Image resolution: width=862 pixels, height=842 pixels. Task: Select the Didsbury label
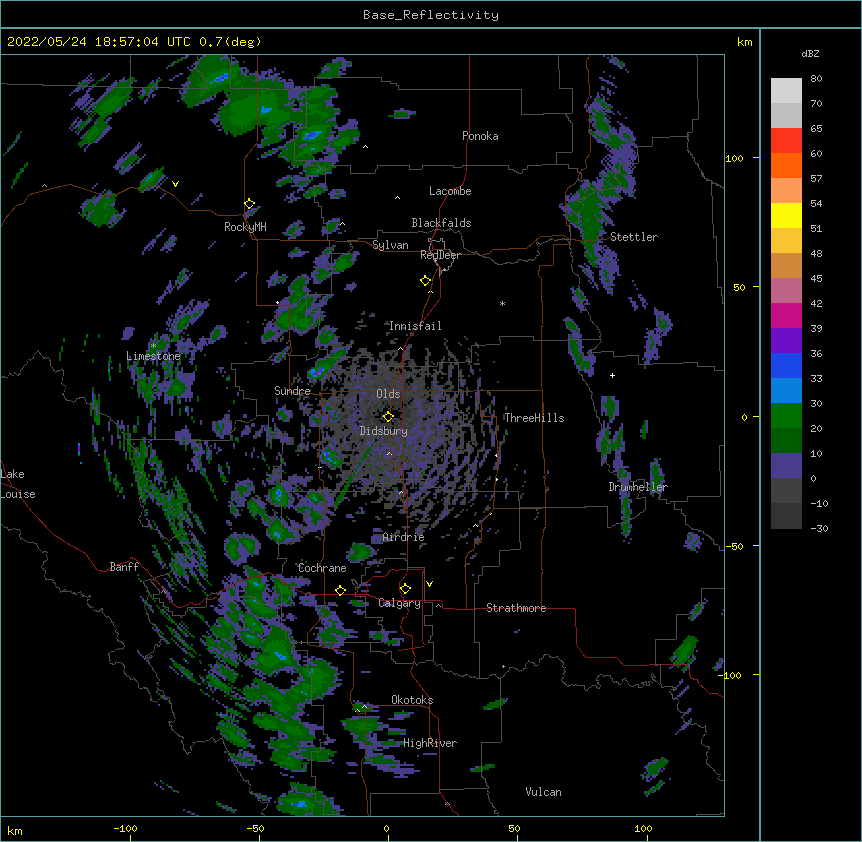(384, 431)
